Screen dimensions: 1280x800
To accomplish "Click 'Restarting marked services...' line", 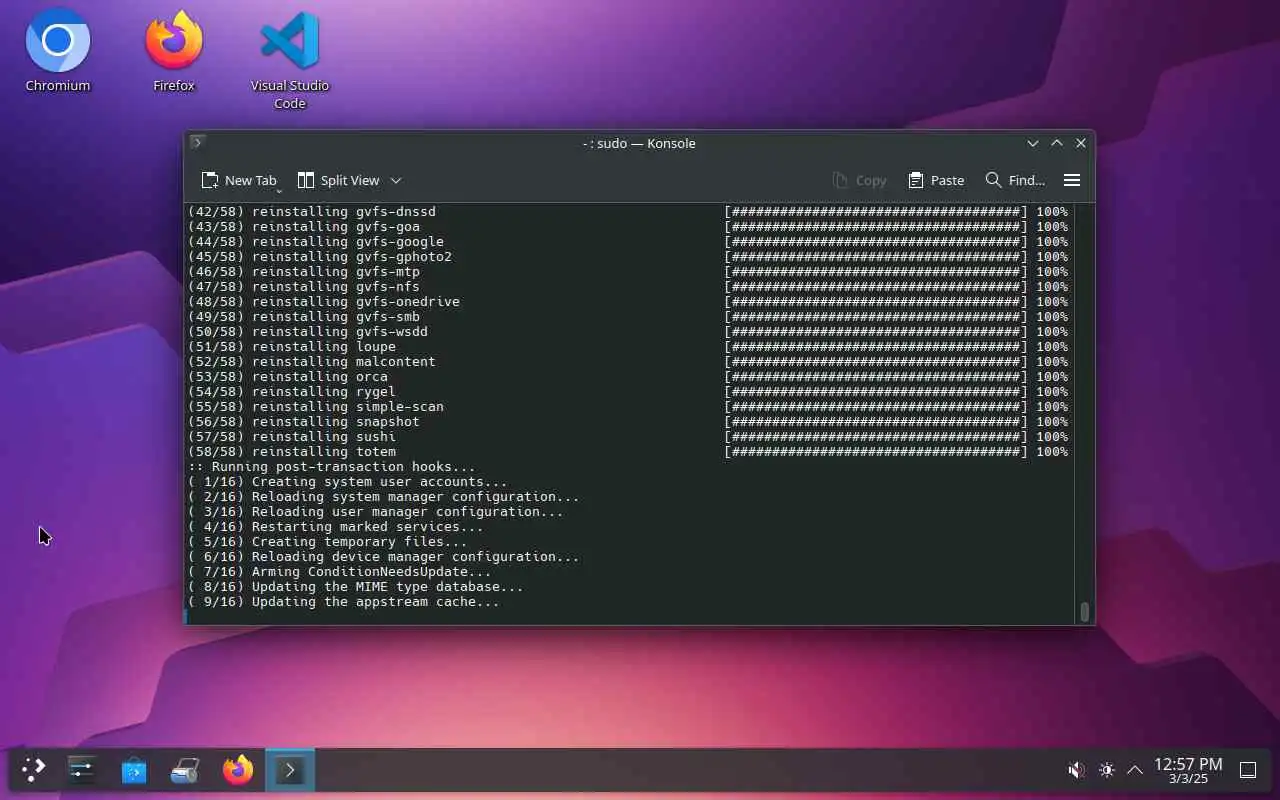I will [x=336, y=527].
